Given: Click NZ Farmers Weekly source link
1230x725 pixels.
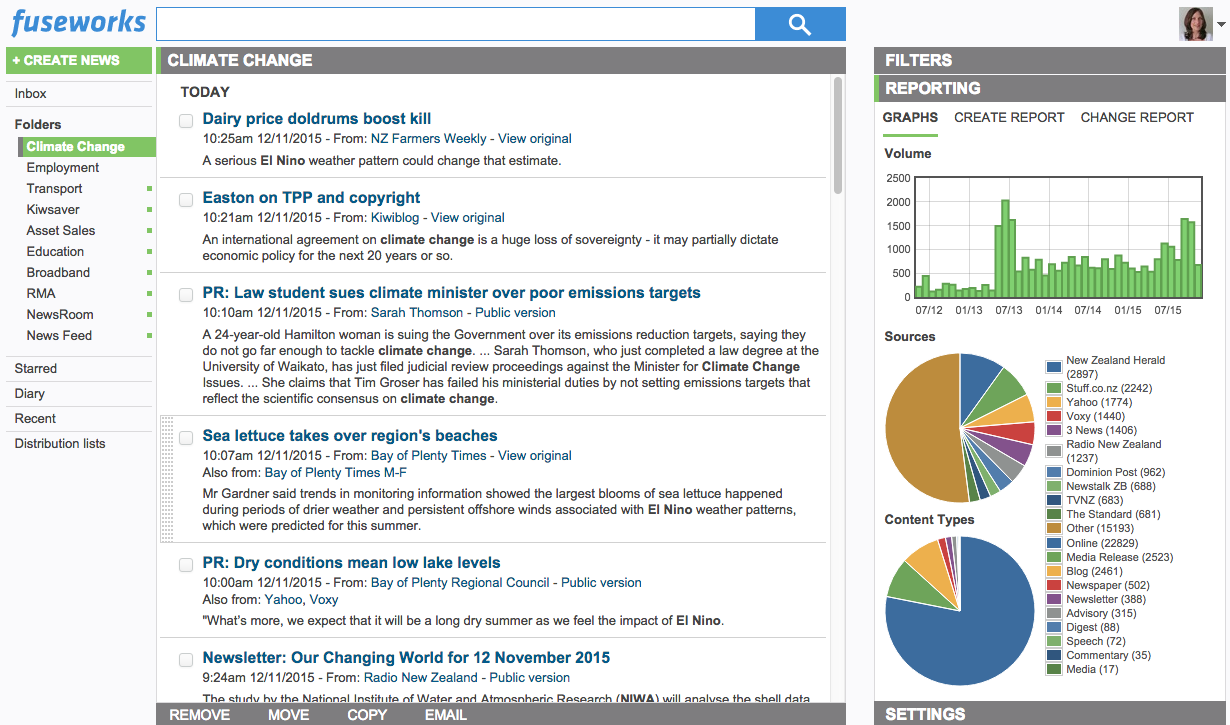Looking at the screenshot, I should click(x=429, y=139).
